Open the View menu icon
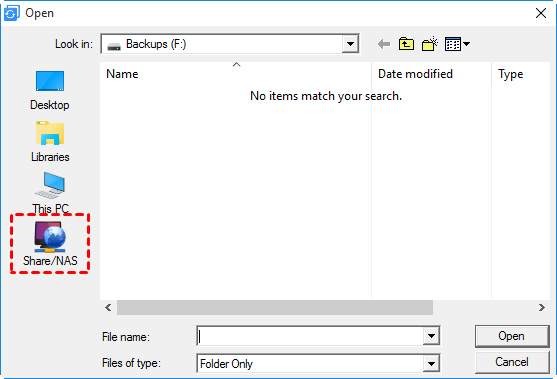Viewport: 557px width, 379px height. point(453,44)
